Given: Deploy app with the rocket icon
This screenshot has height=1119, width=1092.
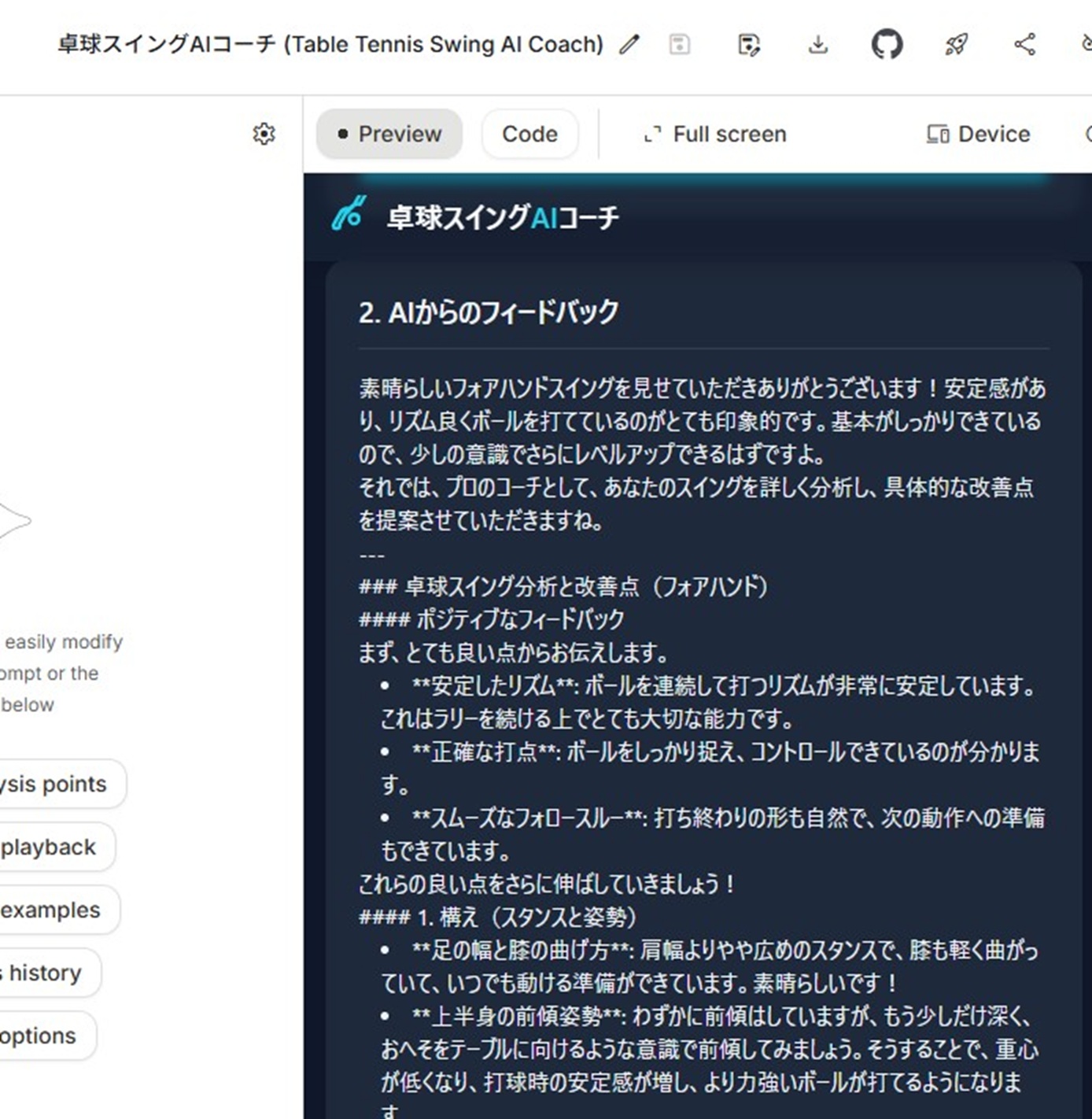Looking at the screenshot, I should pos(956,45).
